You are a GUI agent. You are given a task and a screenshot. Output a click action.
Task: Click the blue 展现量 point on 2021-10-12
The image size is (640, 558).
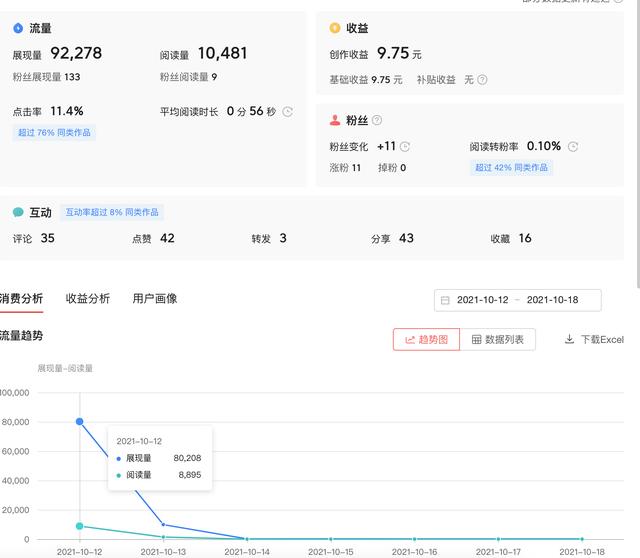pos(80,421)
